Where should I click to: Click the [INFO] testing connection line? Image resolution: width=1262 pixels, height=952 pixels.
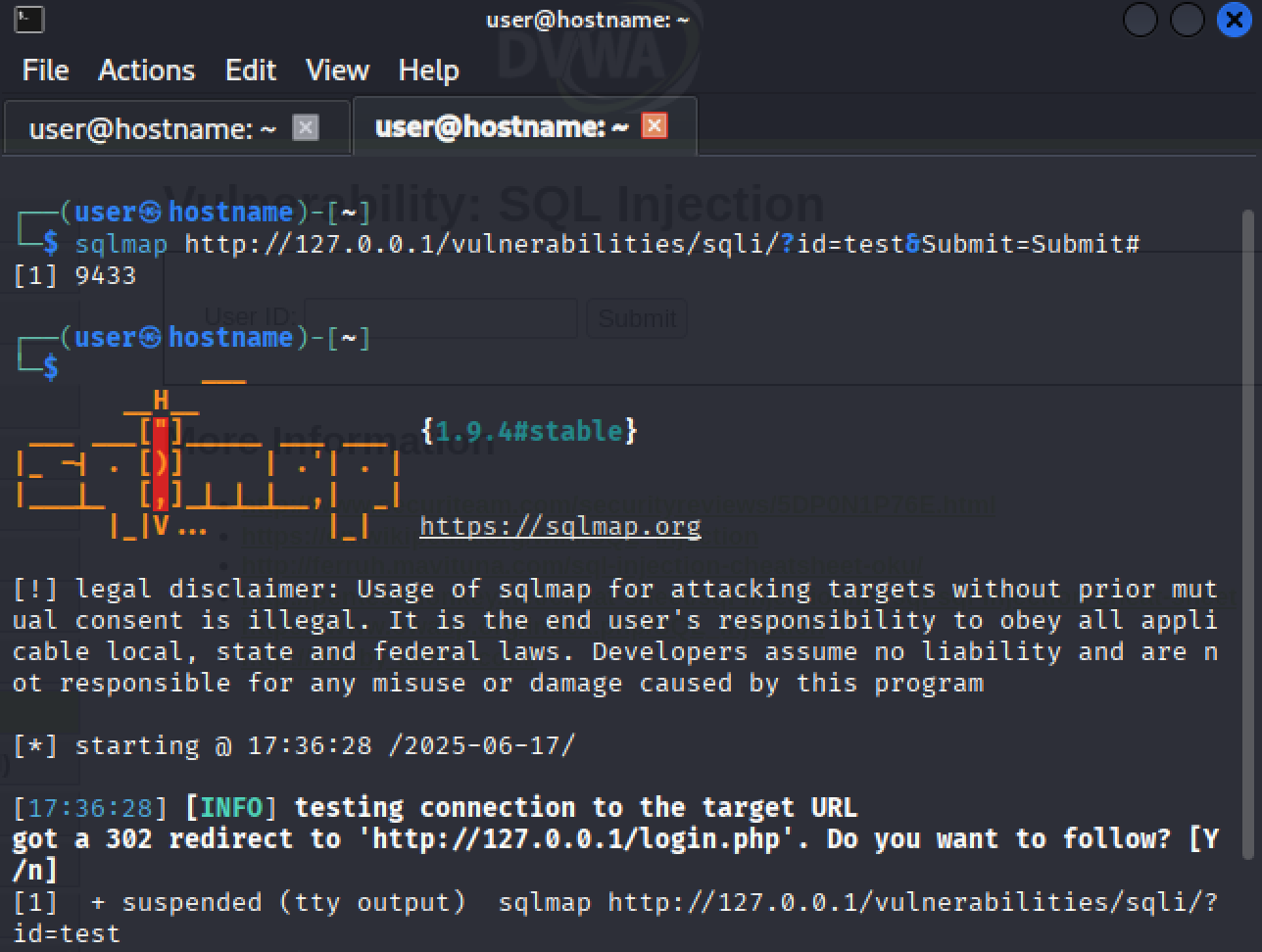(435, 808)
